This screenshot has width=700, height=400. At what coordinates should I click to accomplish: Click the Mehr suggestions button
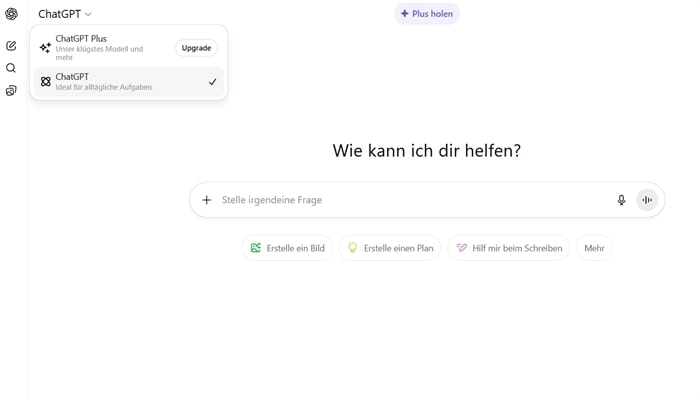(594, 248)
